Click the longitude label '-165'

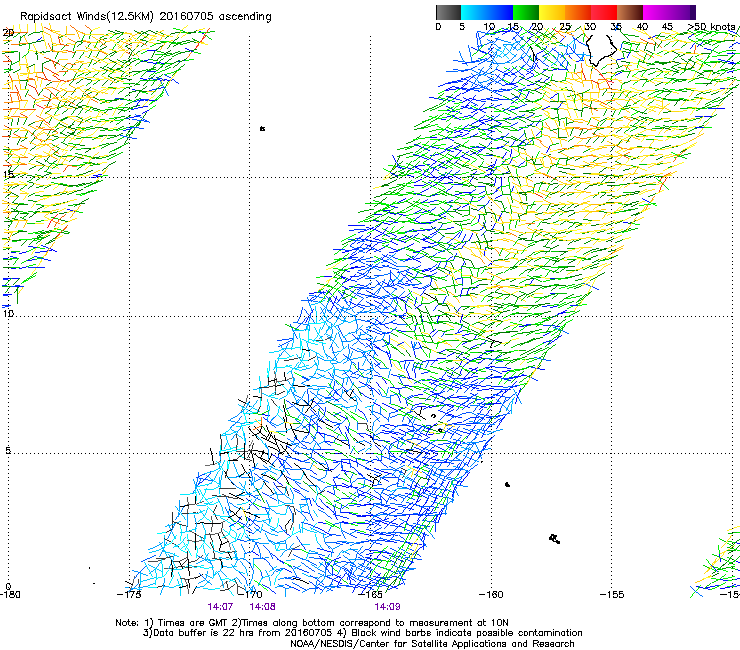[x=370, y=594]
